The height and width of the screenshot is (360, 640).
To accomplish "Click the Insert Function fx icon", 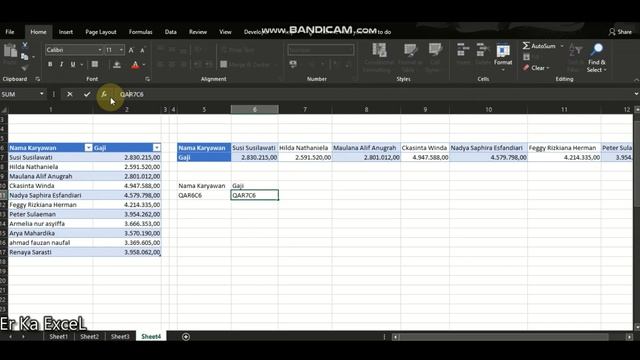I will [104, 94].
